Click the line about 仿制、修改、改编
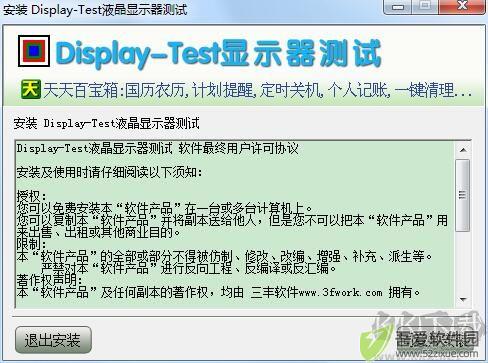 coord(225,256)
